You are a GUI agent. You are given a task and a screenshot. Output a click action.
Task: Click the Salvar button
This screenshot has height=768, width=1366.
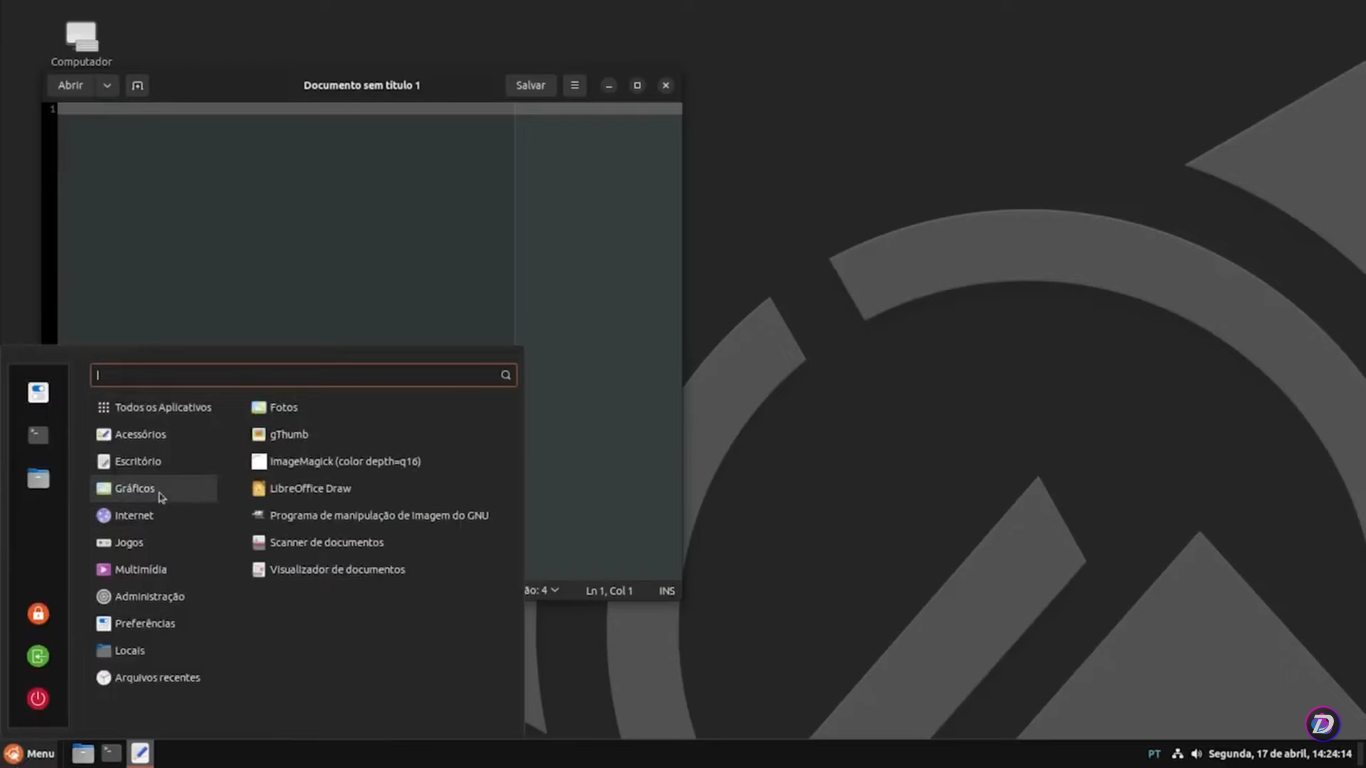(530, 85)
